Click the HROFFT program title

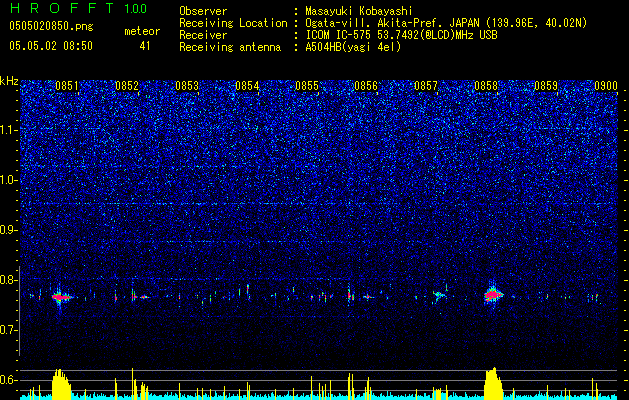pyautogui.click(x=63, y=8)
